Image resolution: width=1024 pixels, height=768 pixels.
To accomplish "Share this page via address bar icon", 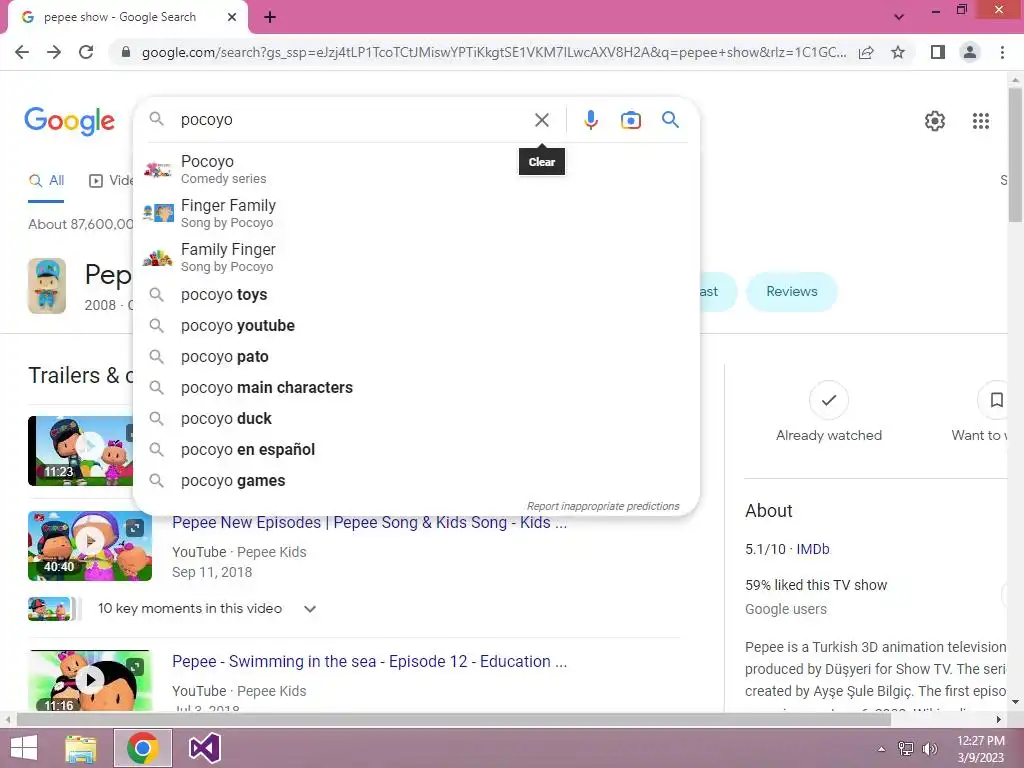I will coord(866,52).
